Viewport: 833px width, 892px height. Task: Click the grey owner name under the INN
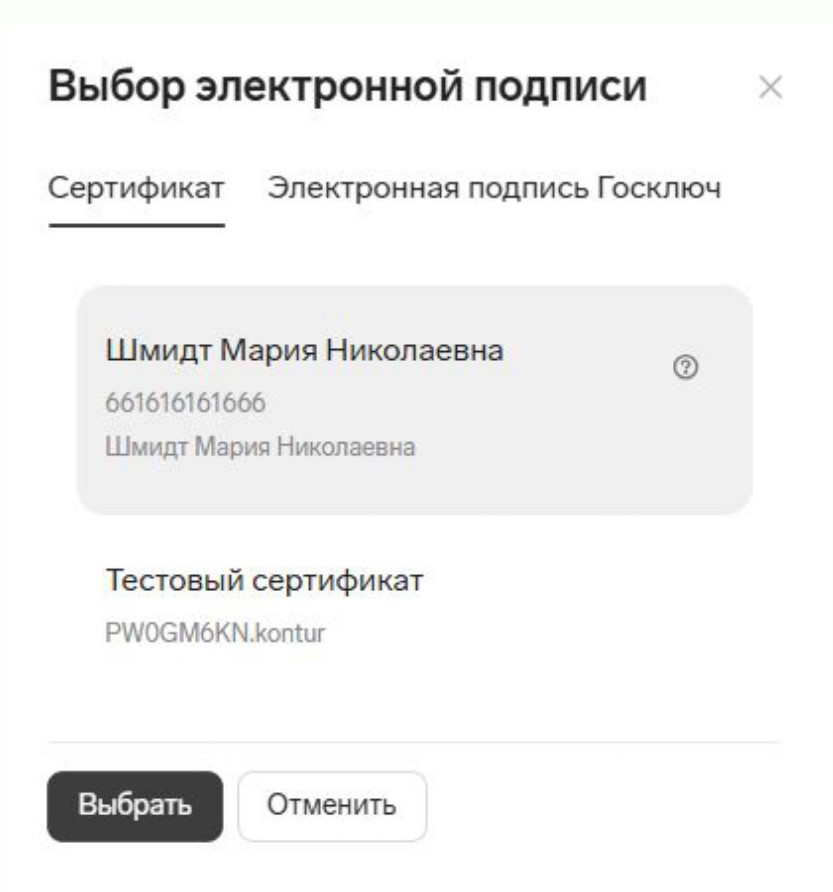(261, 447)
